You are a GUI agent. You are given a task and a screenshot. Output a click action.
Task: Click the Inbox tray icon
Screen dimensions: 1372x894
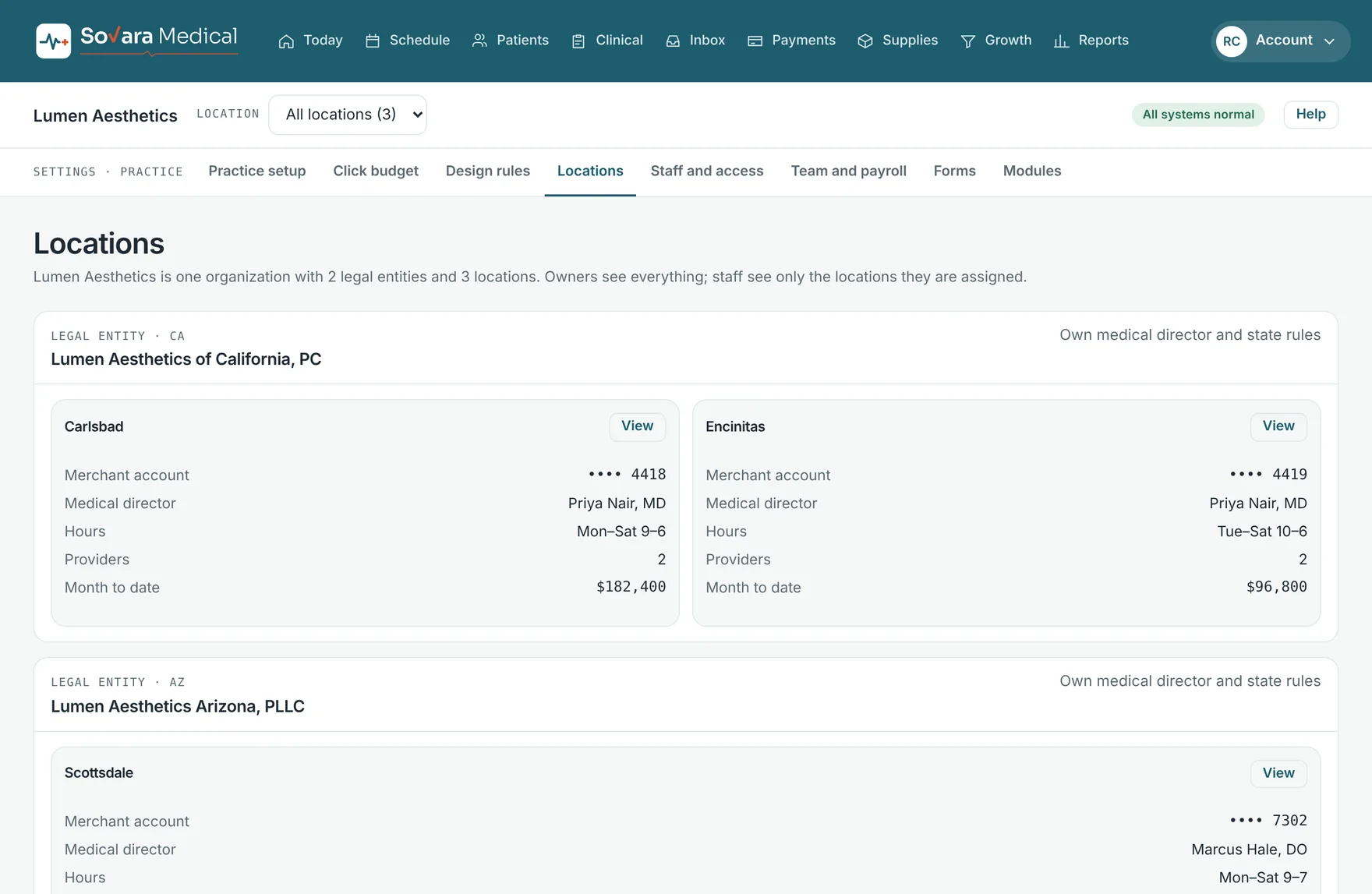coord(673,41)
